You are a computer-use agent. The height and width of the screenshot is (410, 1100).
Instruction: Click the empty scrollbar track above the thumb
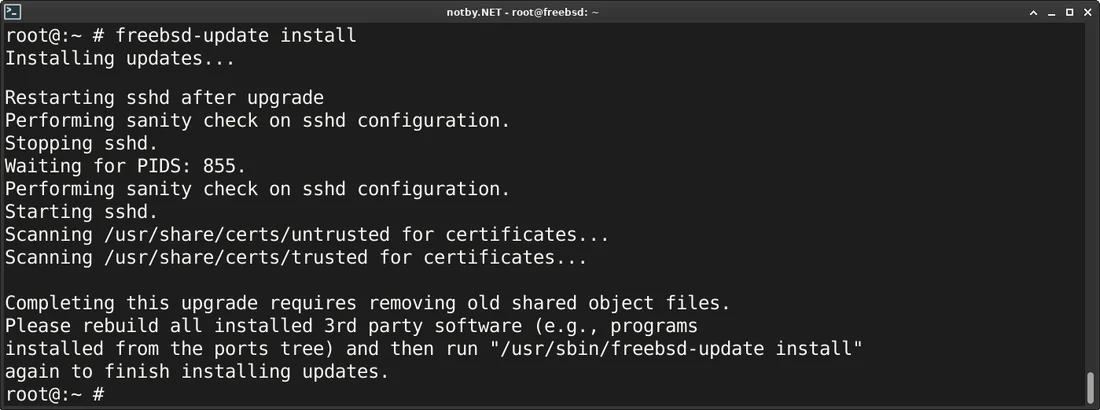1092,200
